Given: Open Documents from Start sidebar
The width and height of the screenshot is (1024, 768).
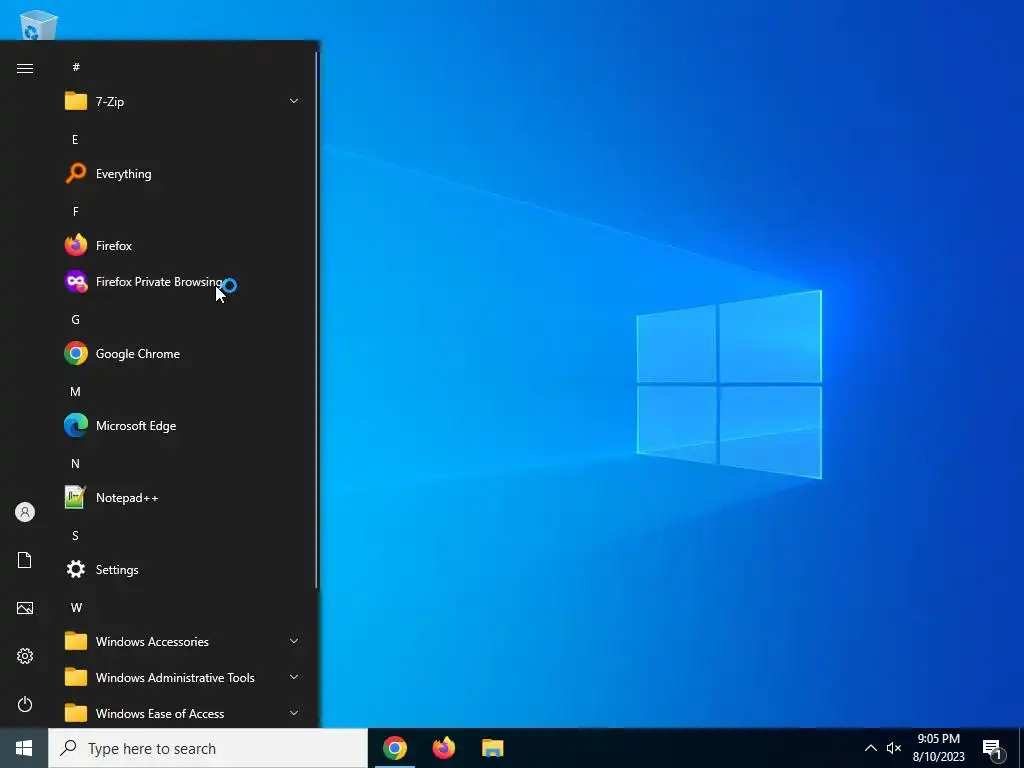Looking at the screenshot, I should click(25, 560).
